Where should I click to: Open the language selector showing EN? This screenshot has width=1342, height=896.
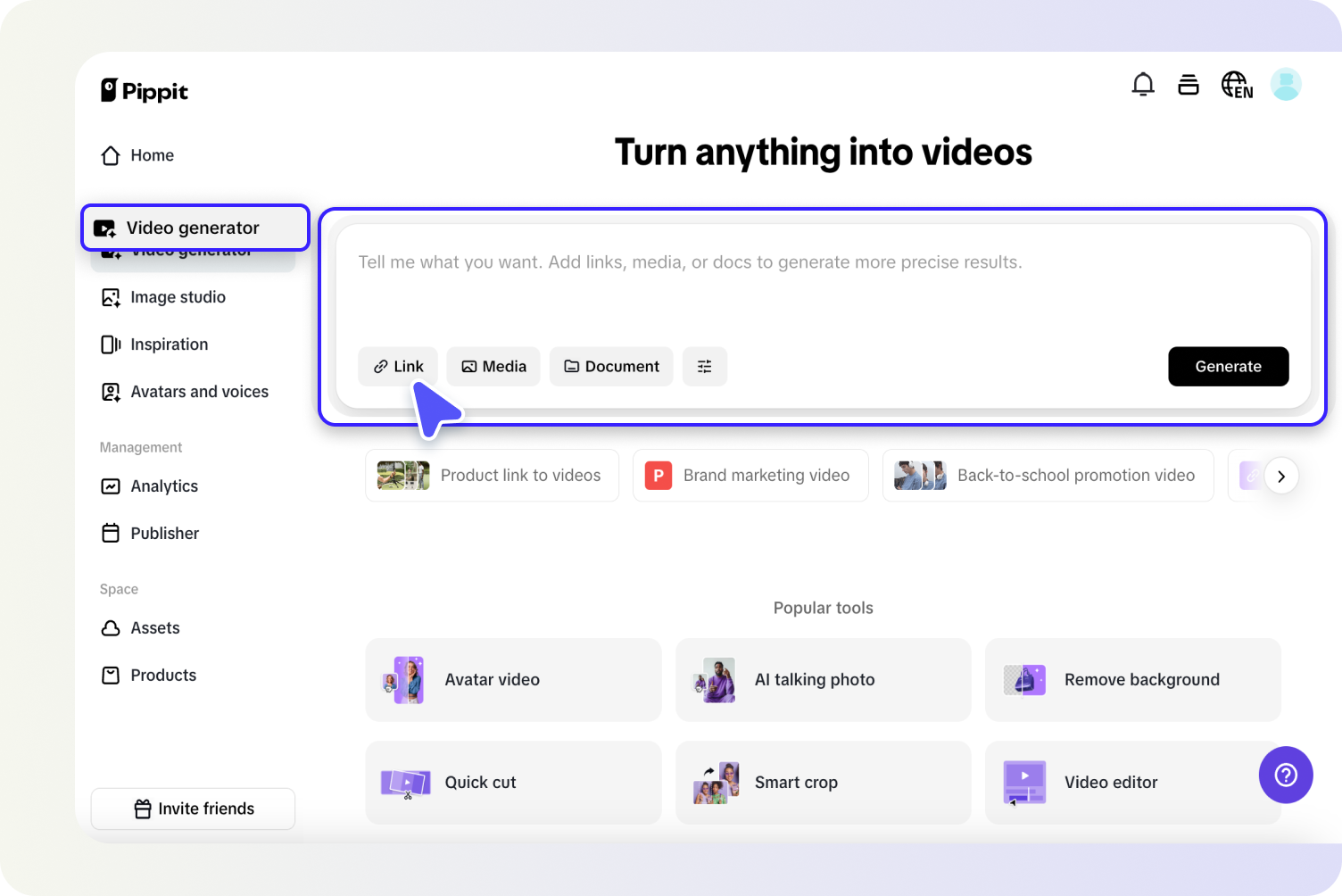click(x=1237, y=83)
